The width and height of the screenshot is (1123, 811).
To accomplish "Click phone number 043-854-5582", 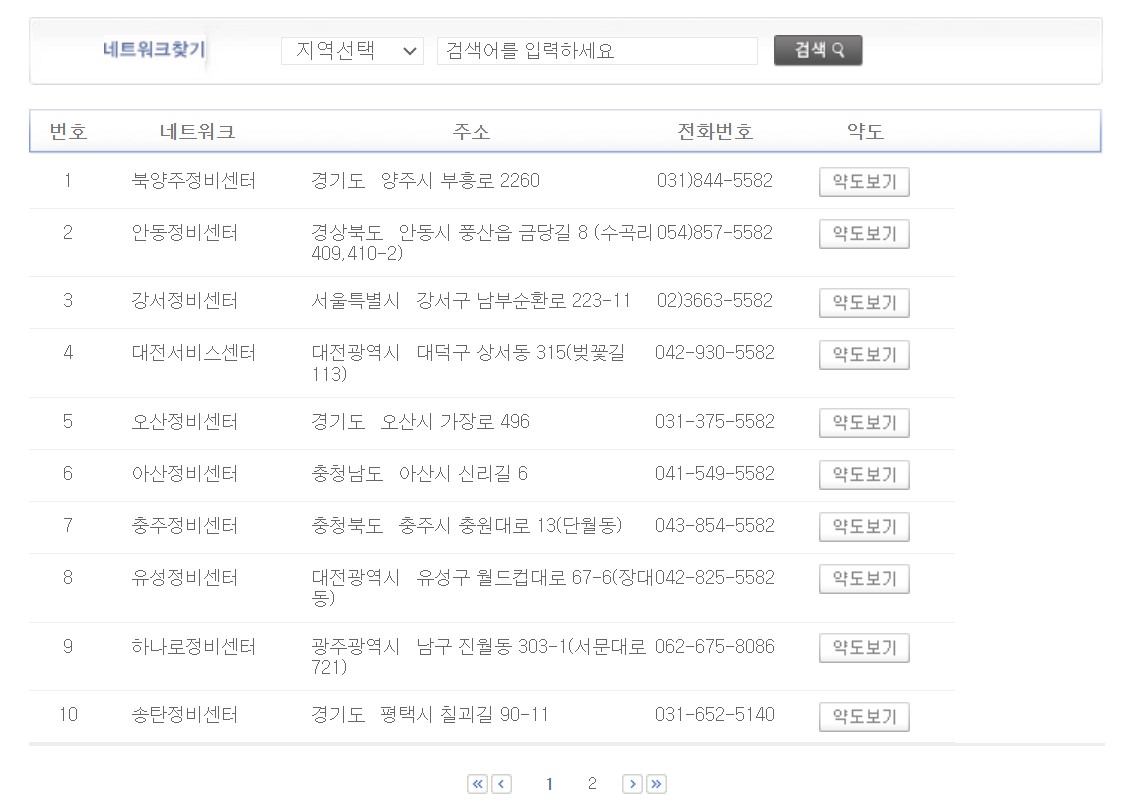I will pos(715,526).
